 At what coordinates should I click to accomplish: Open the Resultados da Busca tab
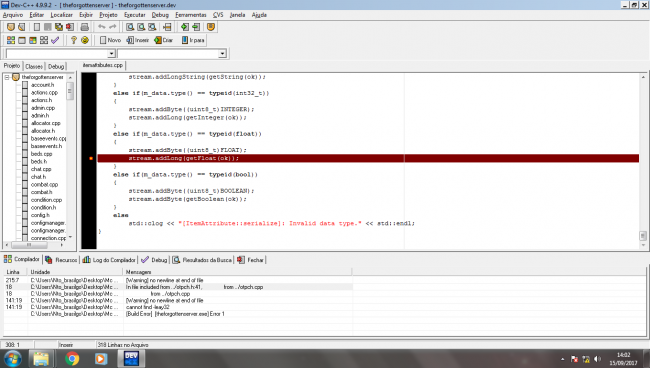coord(202,260)
